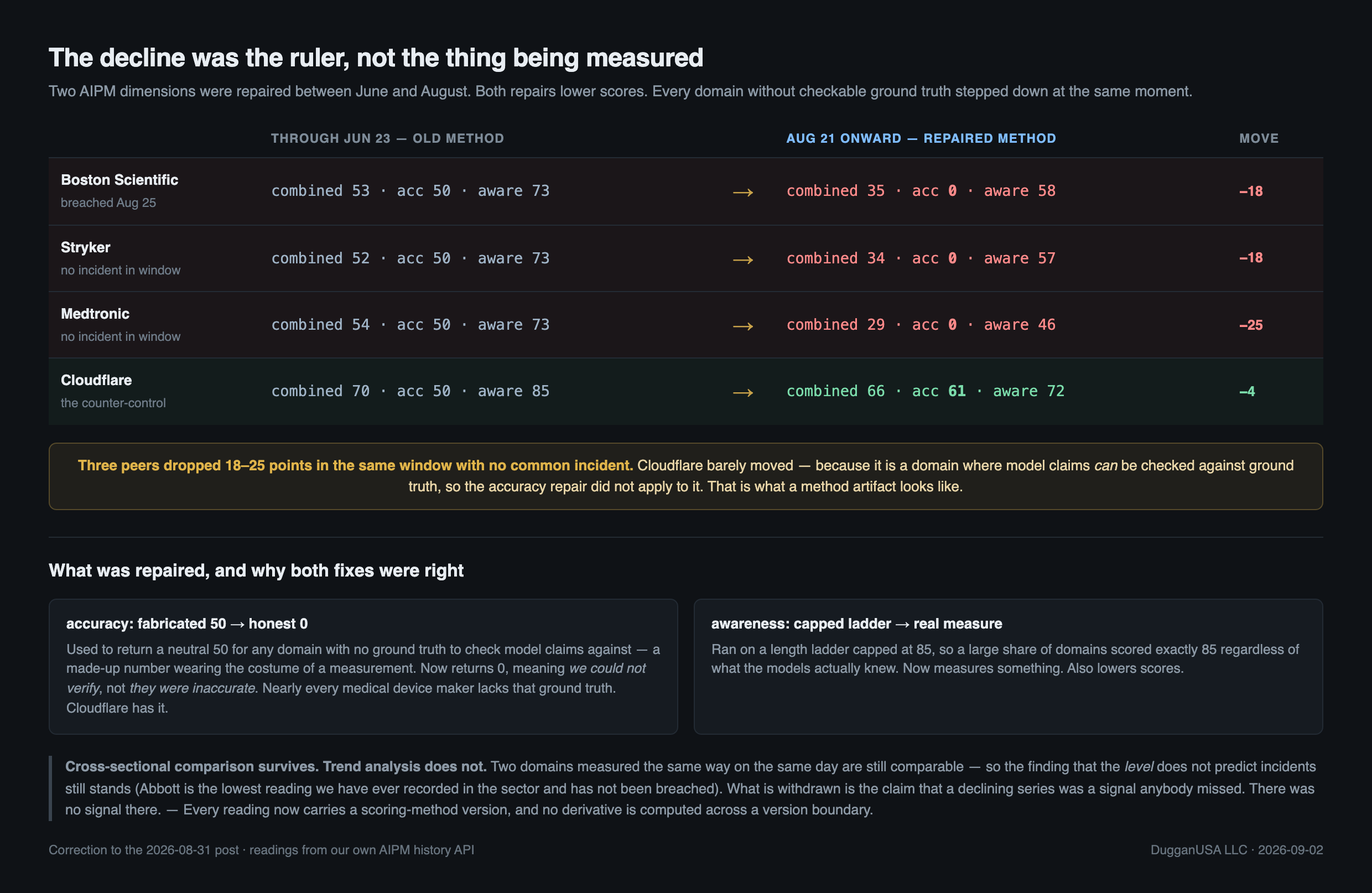Click 'no incident in window' under Stryker
The image size is (1372, 893).
pos(121,270)
